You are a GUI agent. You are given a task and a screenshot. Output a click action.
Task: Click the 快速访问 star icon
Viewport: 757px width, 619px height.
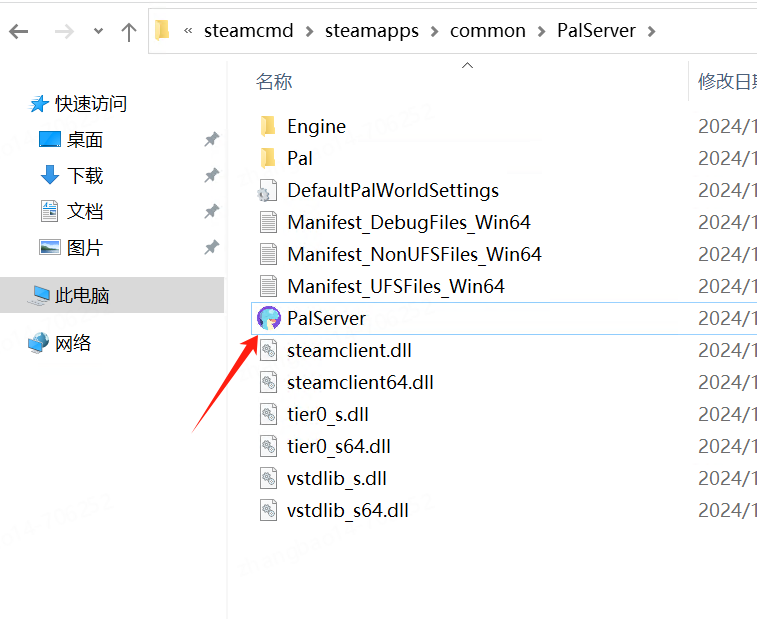[39, 104]
